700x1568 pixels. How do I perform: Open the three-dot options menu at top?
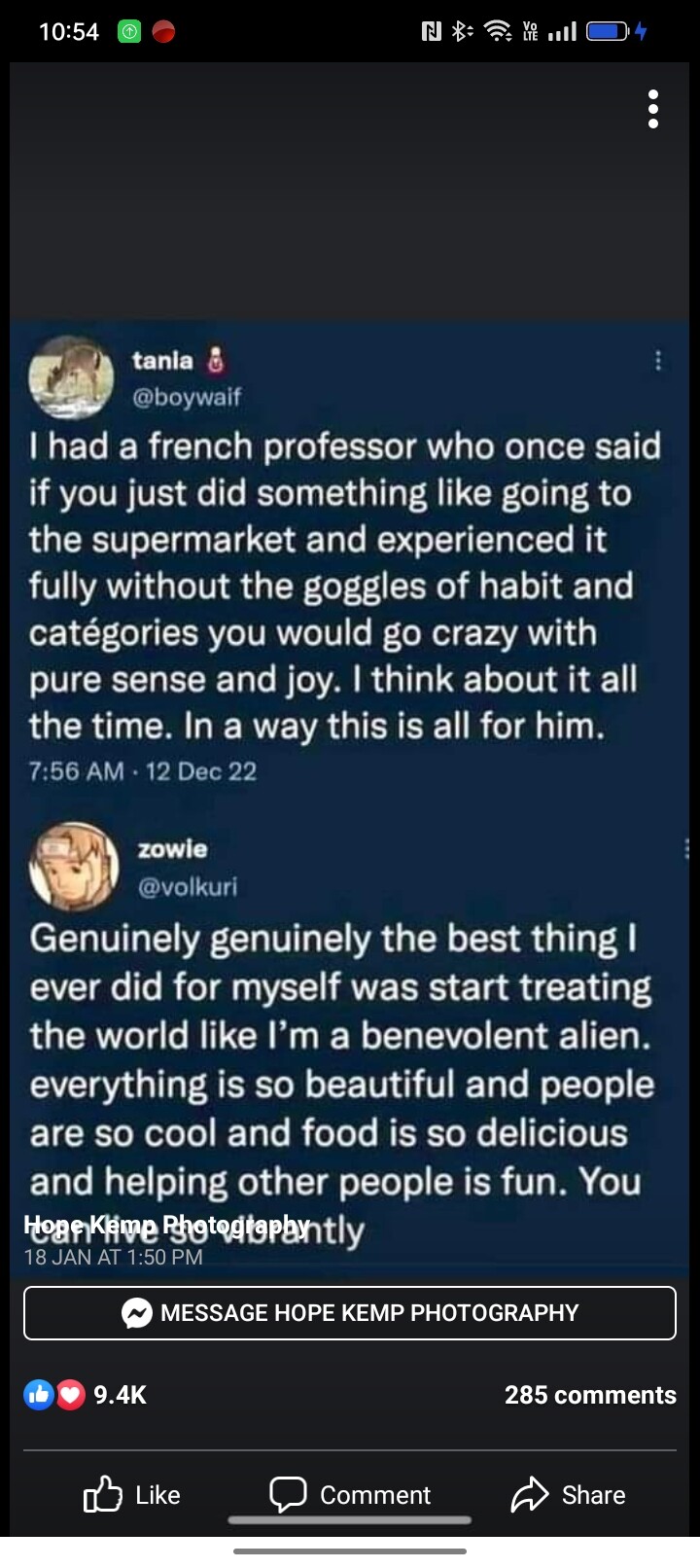click(x=653, y=109)
